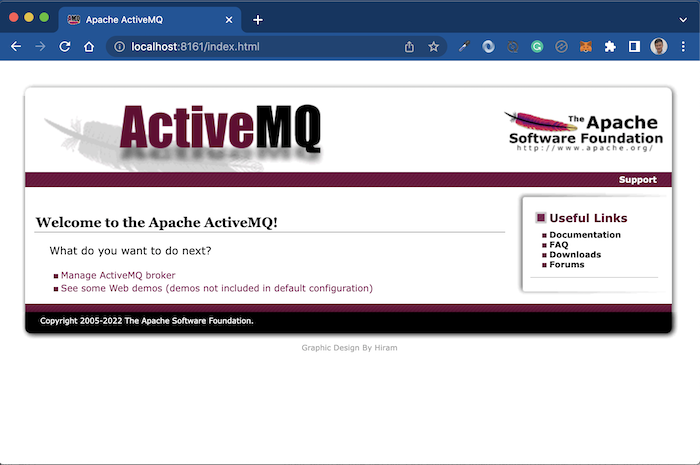Click the 'What do you want to do next?' text

pyautogui.click(x=130, y=251)
